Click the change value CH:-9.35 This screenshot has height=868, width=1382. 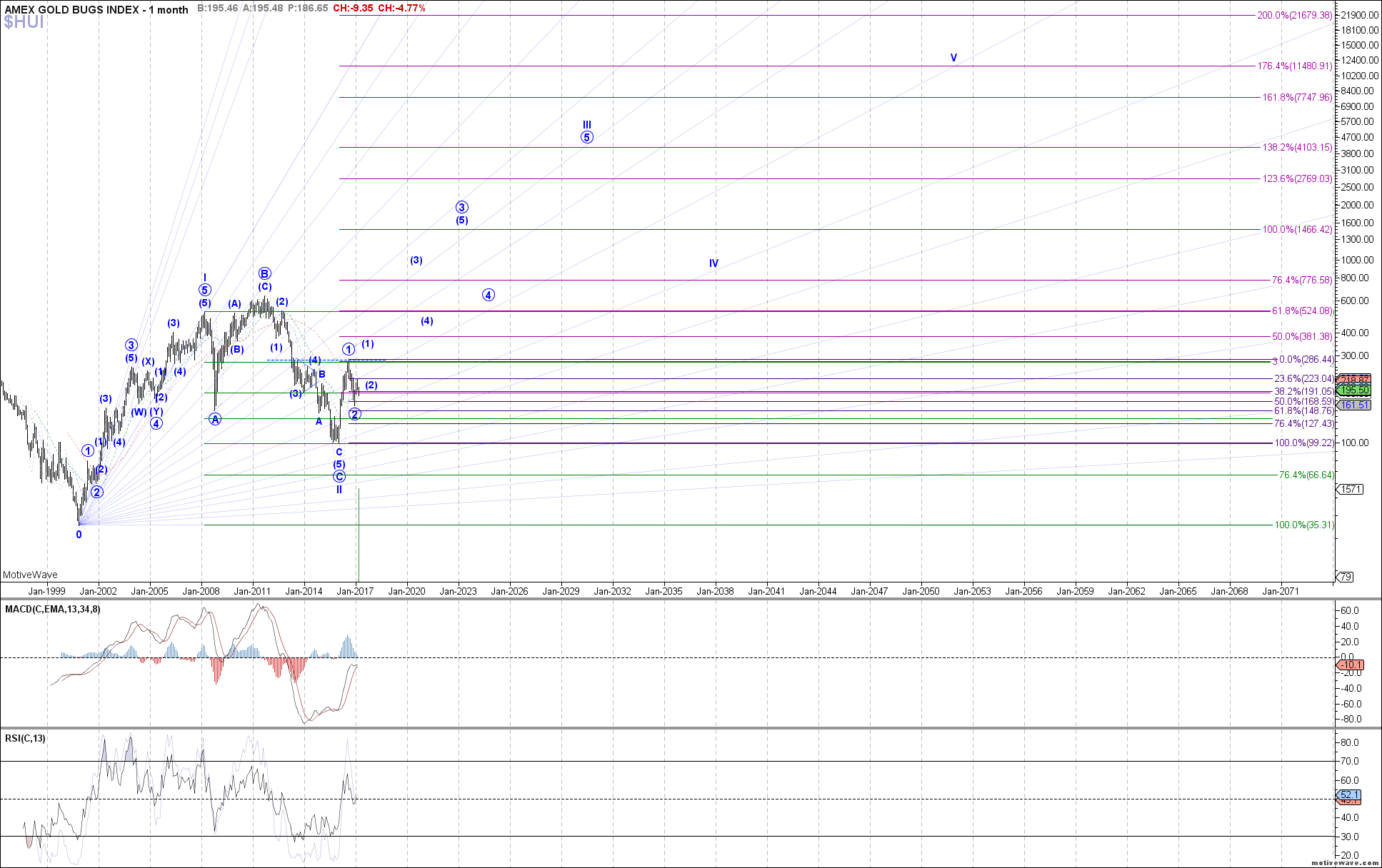click(x=354, y=9)
